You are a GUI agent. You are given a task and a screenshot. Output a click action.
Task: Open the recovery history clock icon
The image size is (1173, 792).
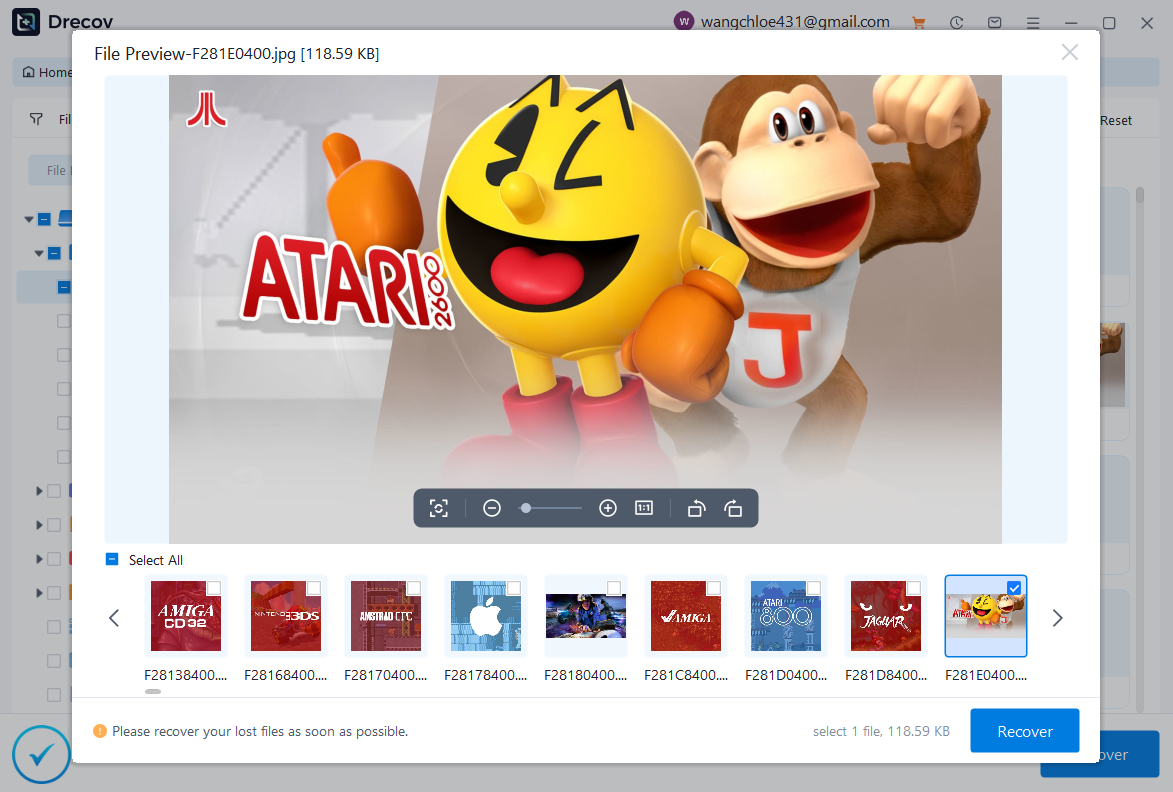956,22
